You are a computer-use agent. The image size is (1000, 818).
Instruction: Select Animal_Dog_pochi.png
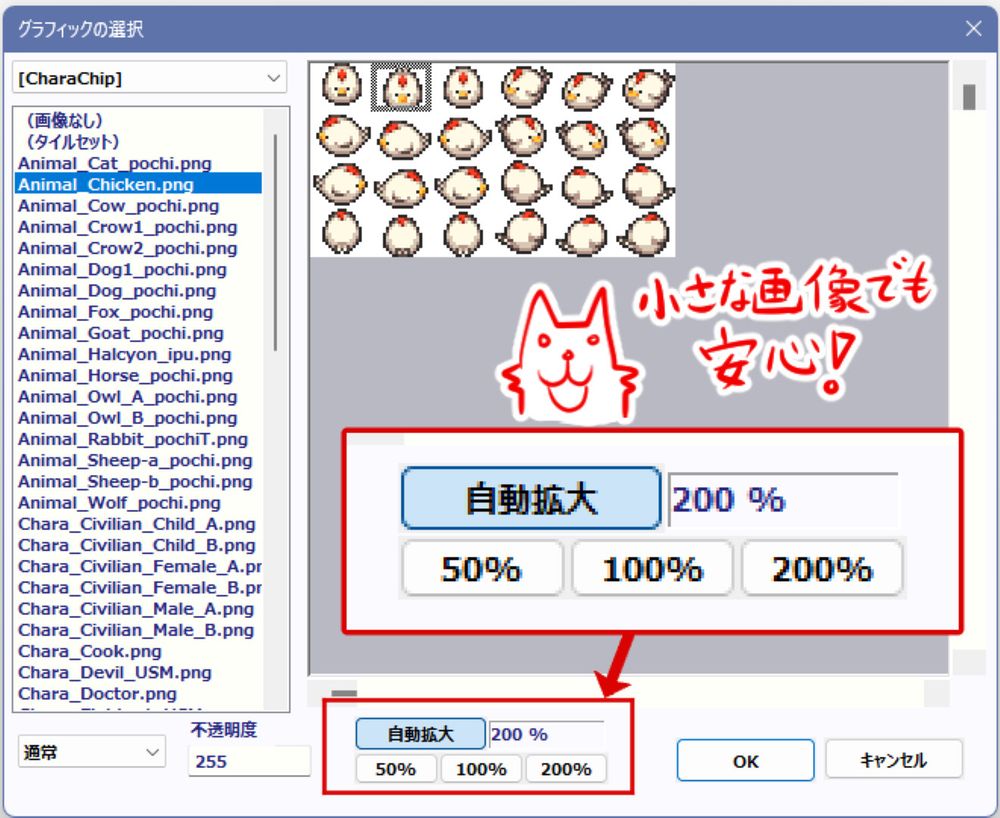tap(138, 291)
